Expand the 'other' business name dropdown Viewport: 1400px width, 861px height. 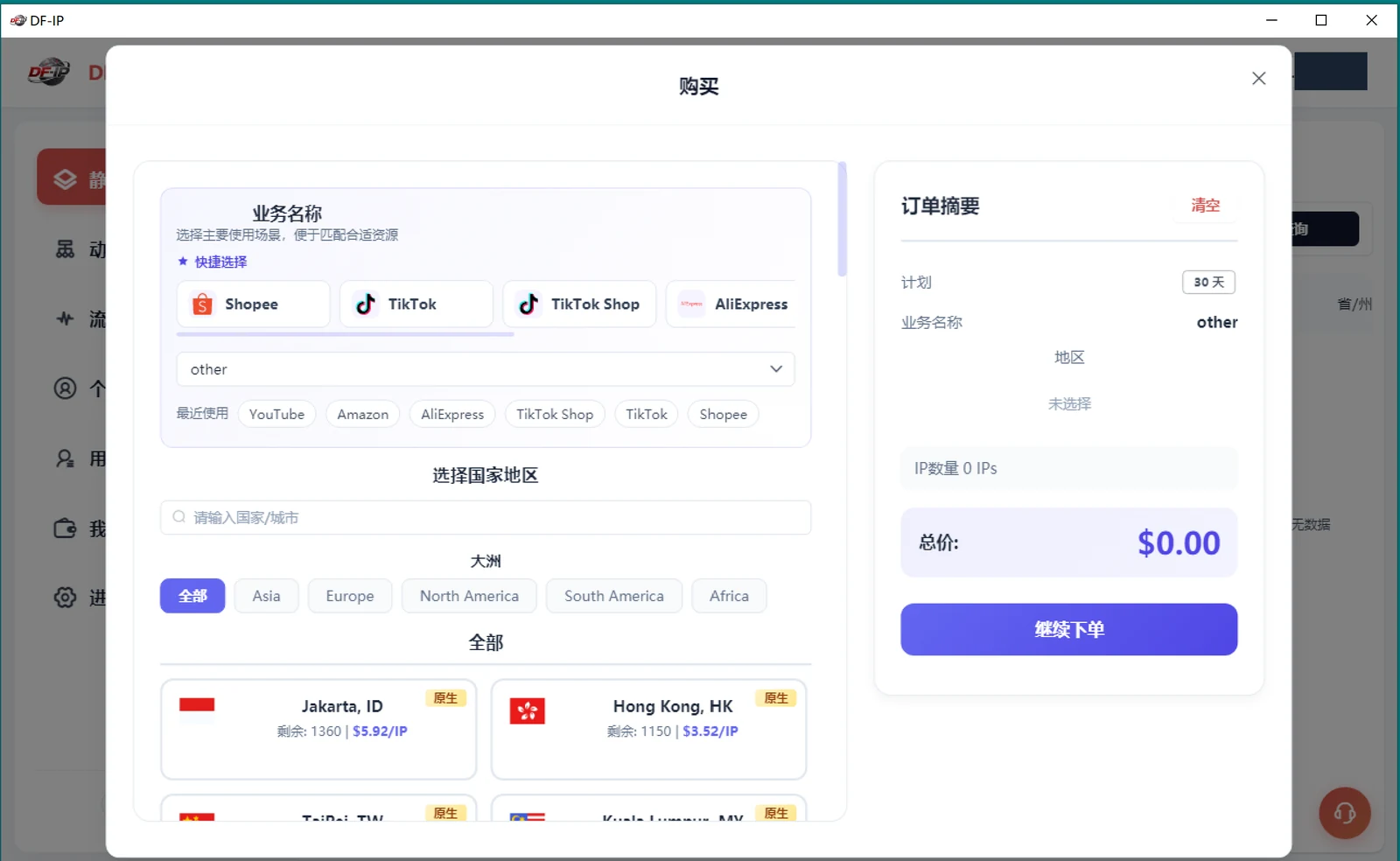click(486, 369)
